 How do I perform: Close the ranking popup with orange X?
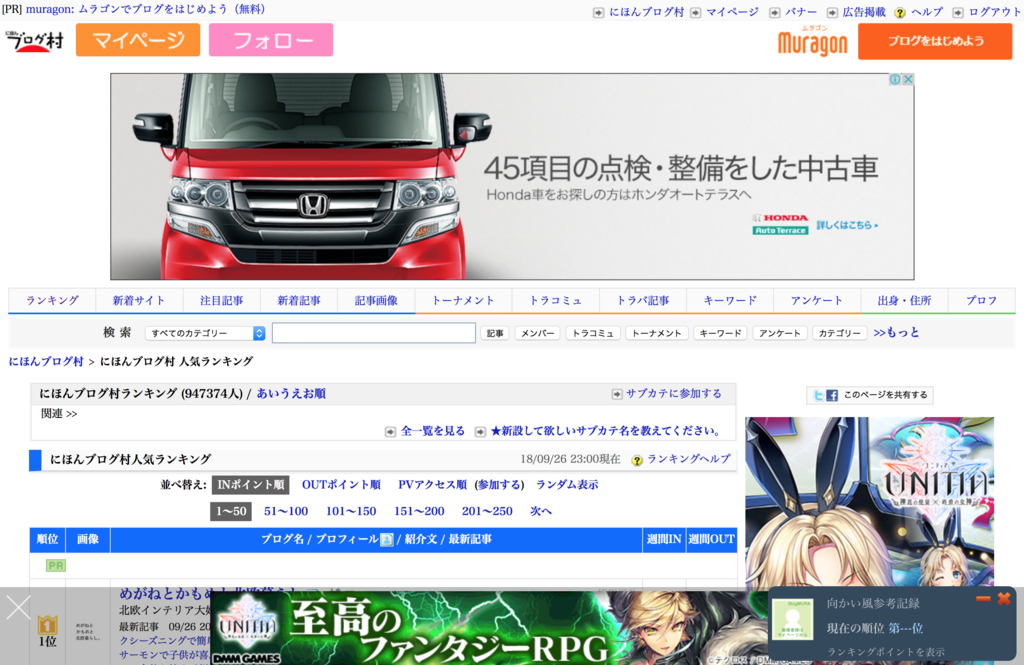coord(1004,598)
